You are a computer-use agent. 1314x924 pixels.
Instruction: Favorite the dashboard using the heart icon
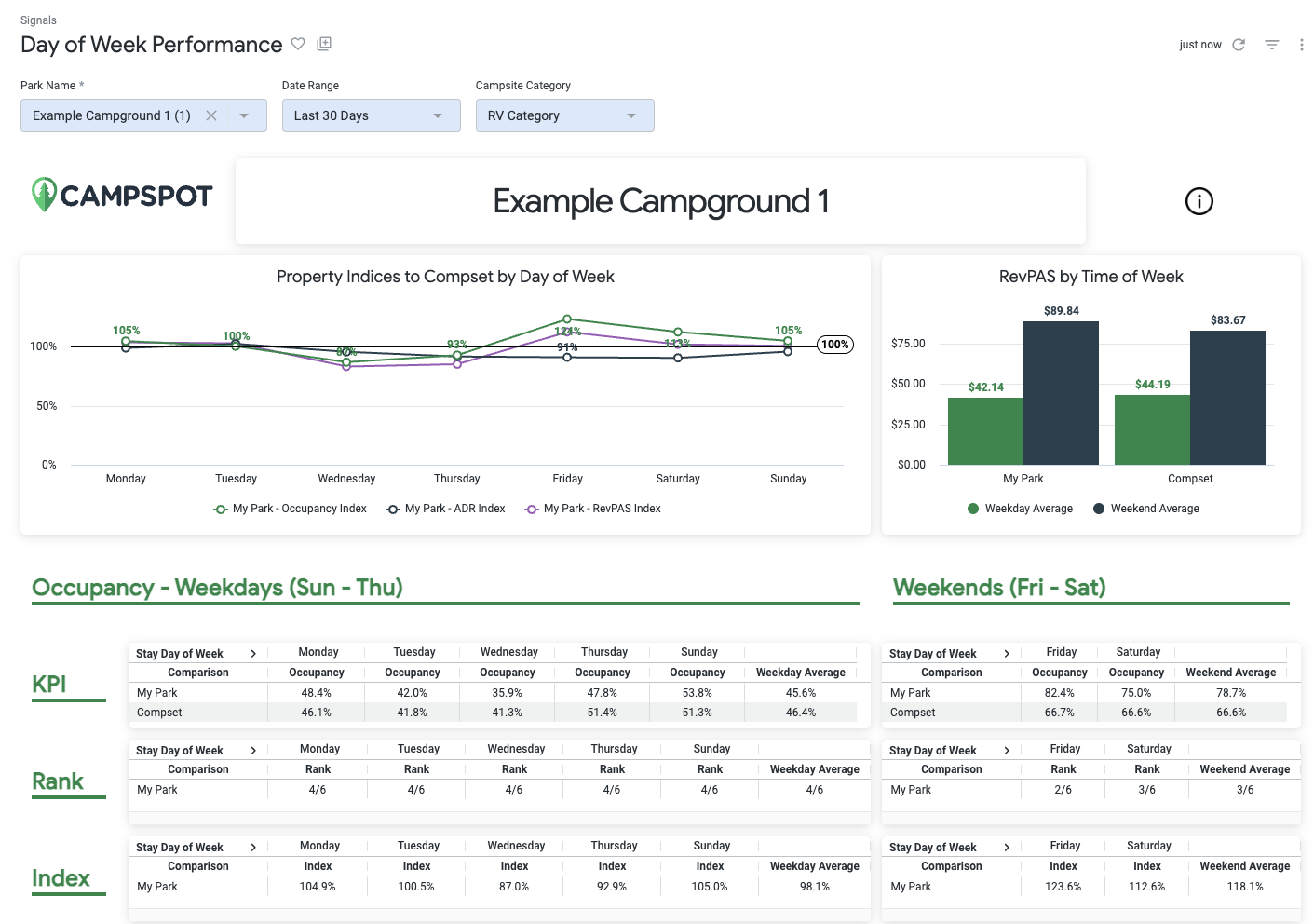298,44
